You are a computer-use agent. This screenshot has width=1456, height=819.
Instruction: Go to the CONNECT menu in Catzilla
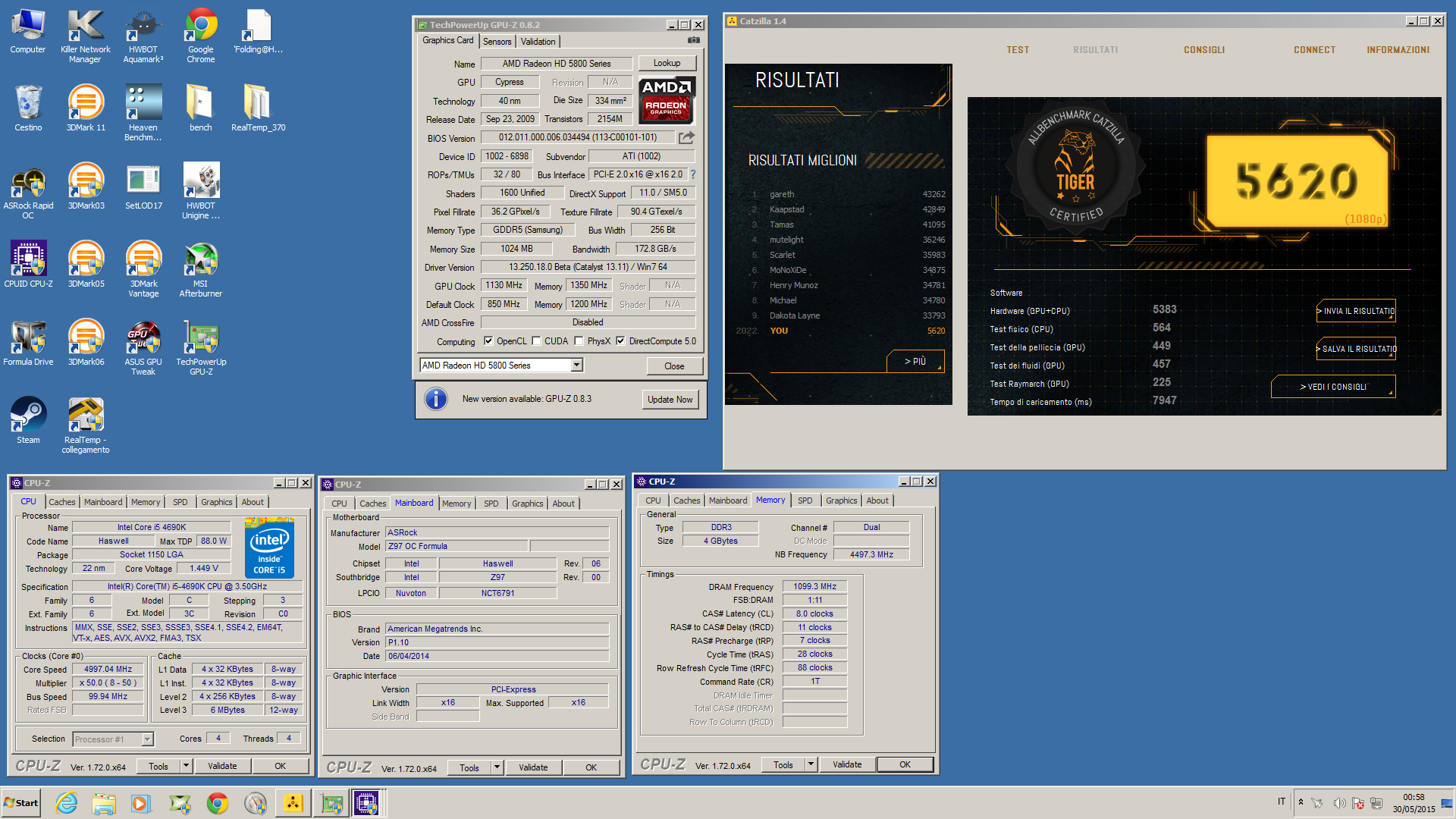[x=1314, y=50]
